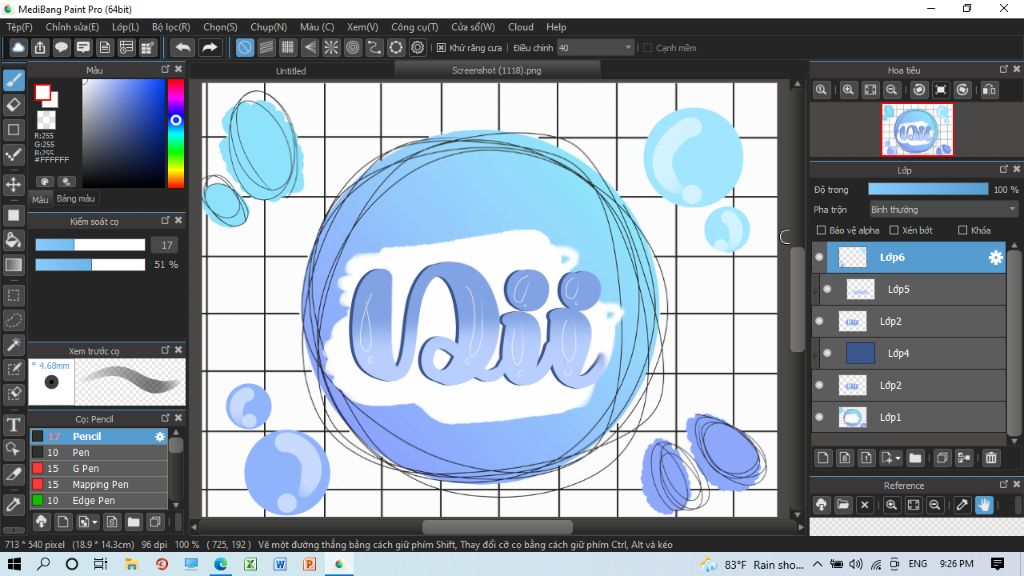Rotate view left in Navigator
Image resolution: width=1024 pixels, height=576 pixels.
tap(919, 90)
